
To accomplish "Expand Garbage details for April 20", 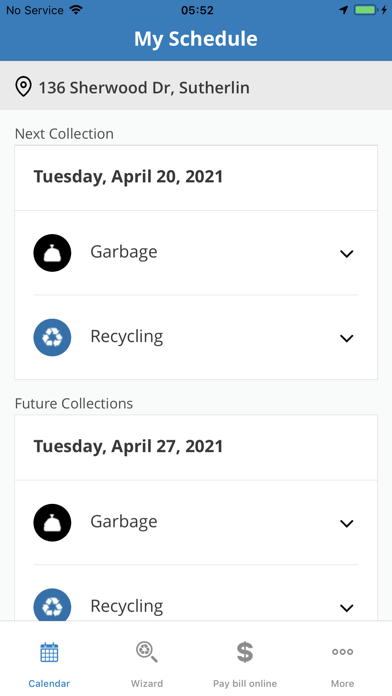I will pos(347,254).
